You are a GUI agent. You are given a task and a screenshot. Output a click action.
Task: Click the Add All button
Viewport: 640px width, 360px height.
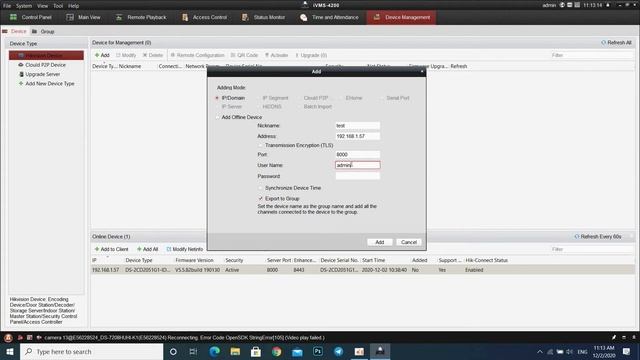(147, 249)
